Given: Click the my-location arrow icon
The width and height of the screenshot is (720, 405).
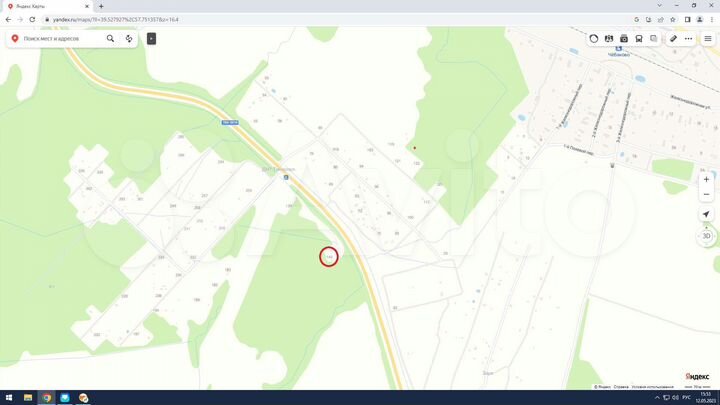Looking at the screenshot, I should point(706,214).
